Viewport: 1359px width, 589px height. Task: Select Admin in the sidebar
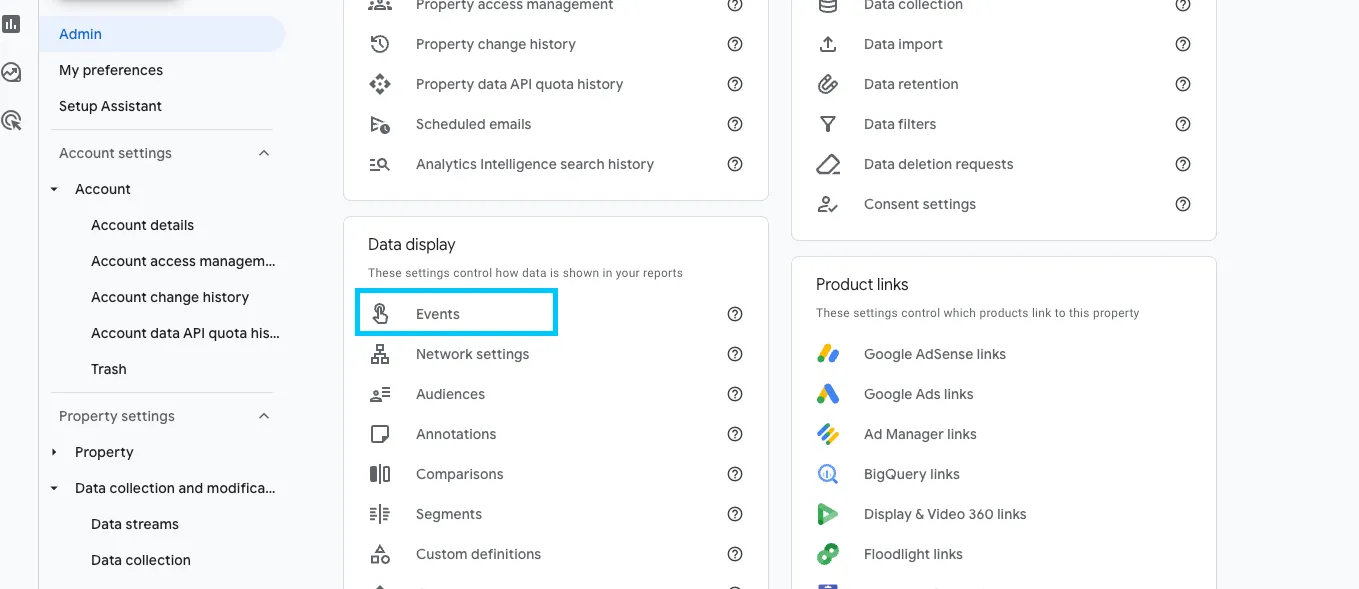tap(162, 34)
